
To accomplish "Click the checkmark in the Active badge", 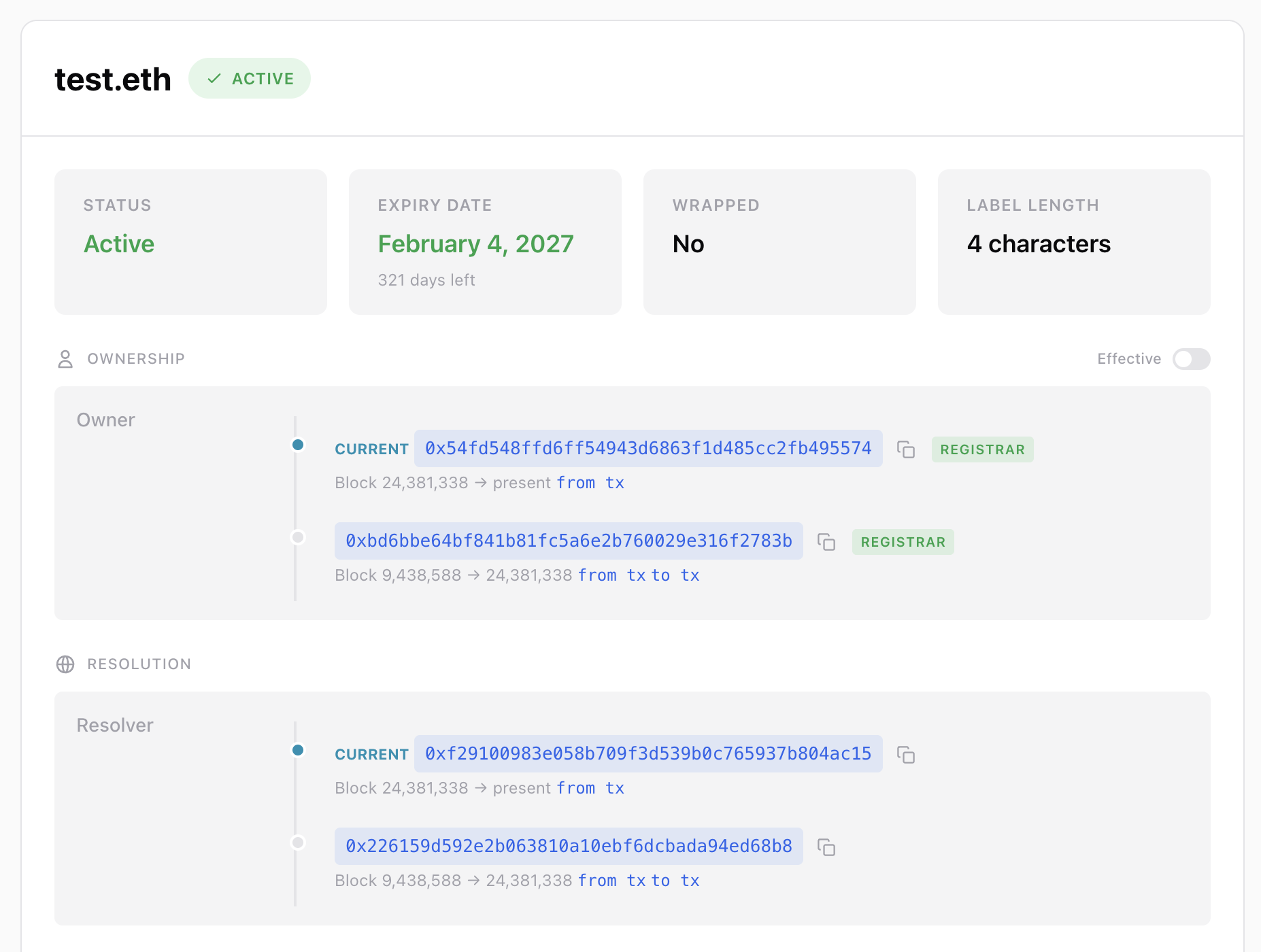I will [214, 79].
